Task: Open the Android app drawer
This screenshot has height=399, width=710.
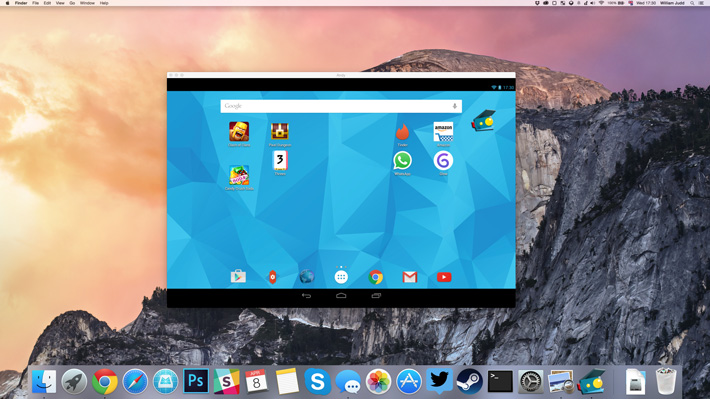Action: click(x=341, y=277)
